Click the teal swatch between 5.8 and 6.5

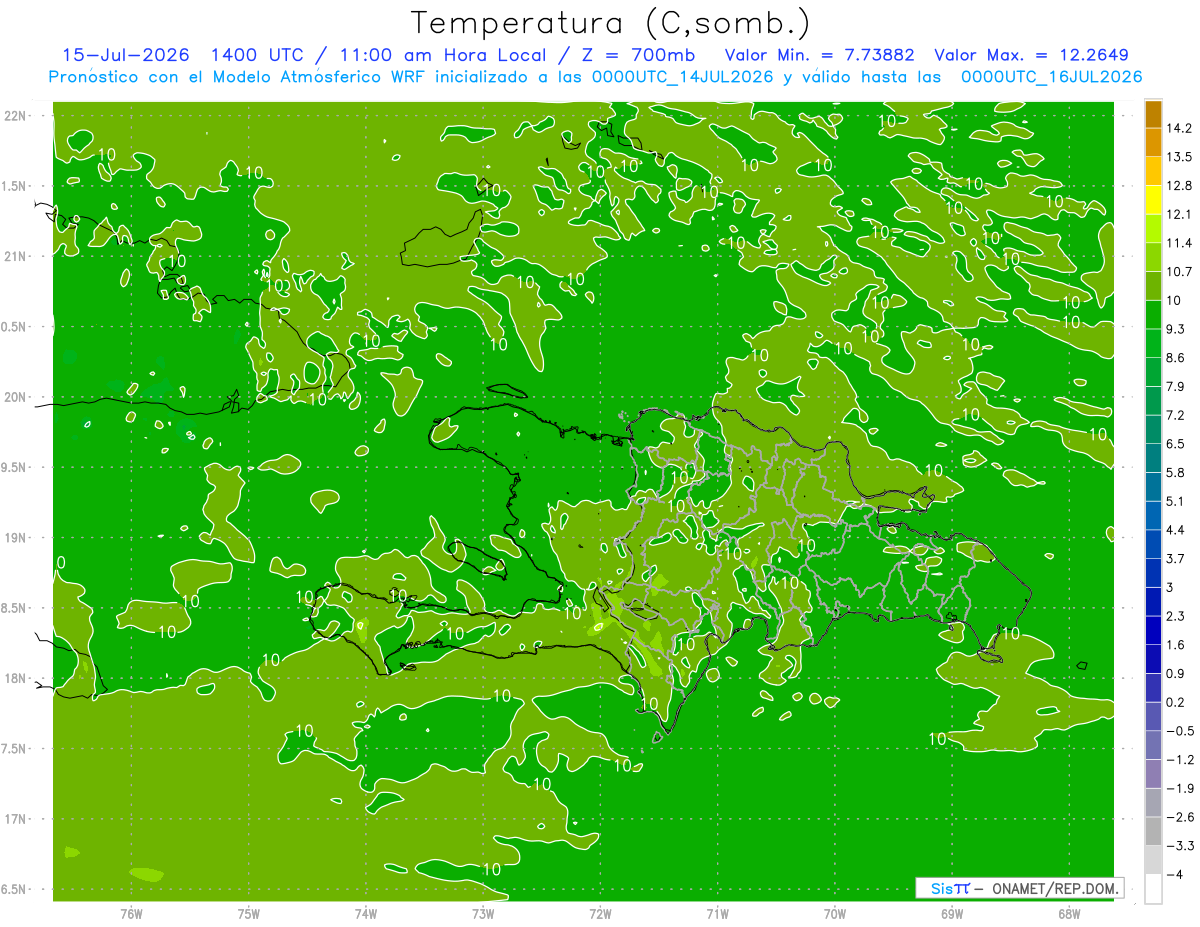(x=1154, y=457)
